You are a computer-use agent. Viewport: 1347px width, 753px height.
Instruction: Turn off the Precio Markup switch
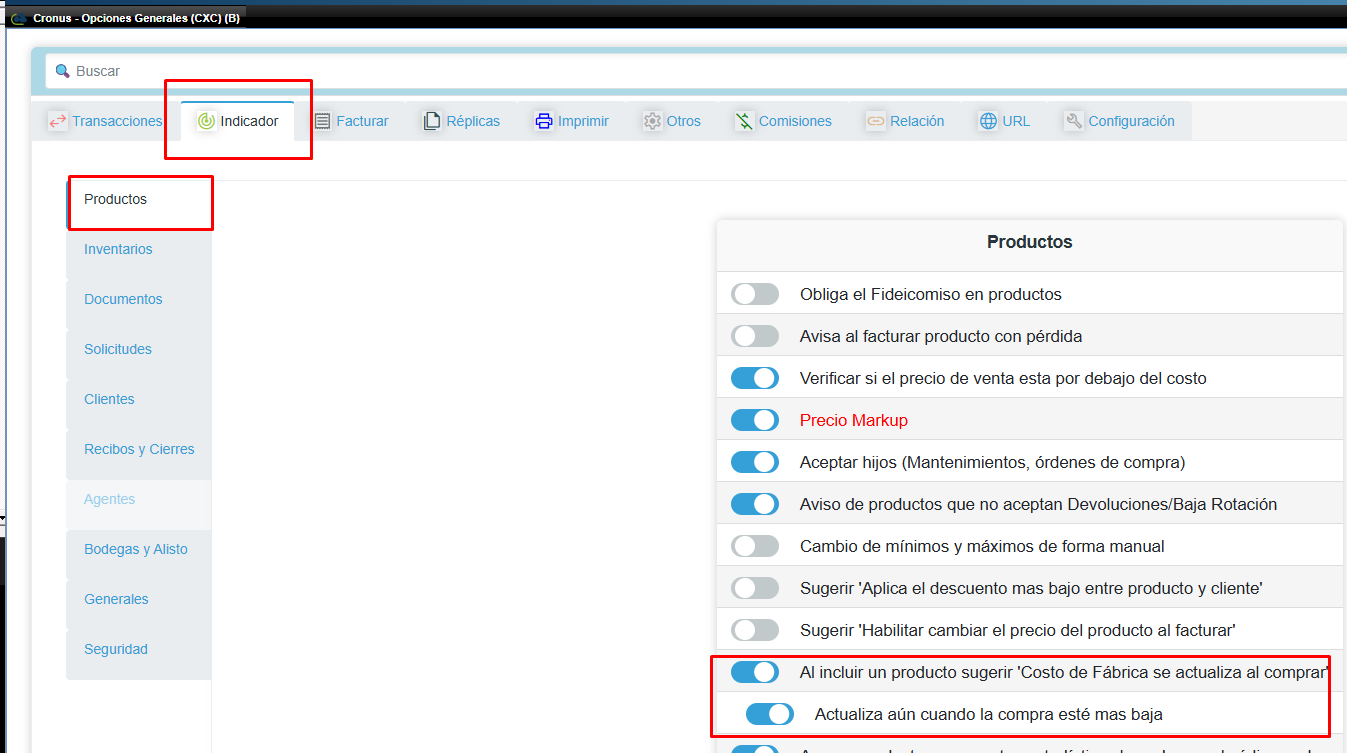tap(755, 420)
